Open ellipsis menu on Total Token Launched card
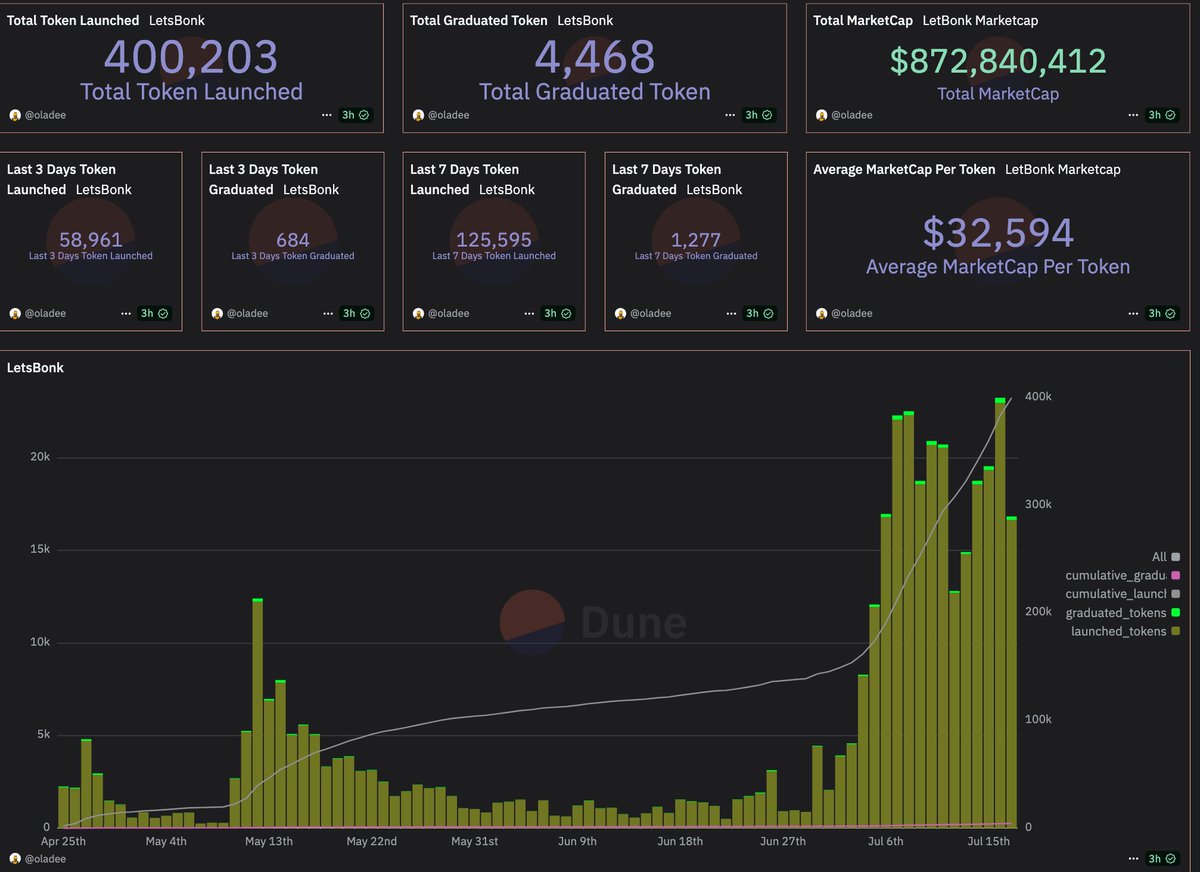The image size is (1200, 872). point(326,115)
